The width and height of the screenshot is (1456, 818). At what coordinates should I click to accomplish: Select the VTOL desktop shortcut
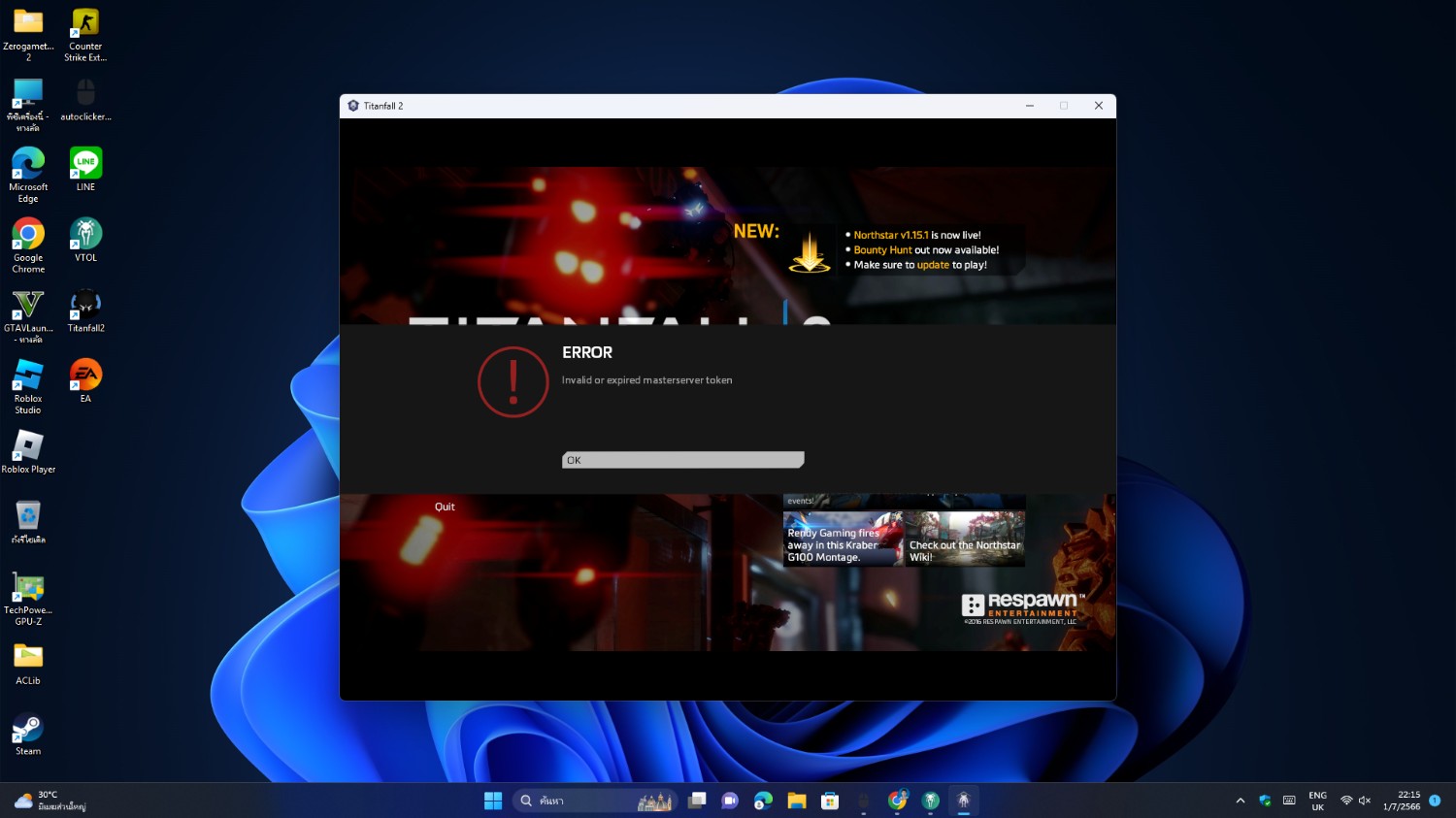[85, 241]
